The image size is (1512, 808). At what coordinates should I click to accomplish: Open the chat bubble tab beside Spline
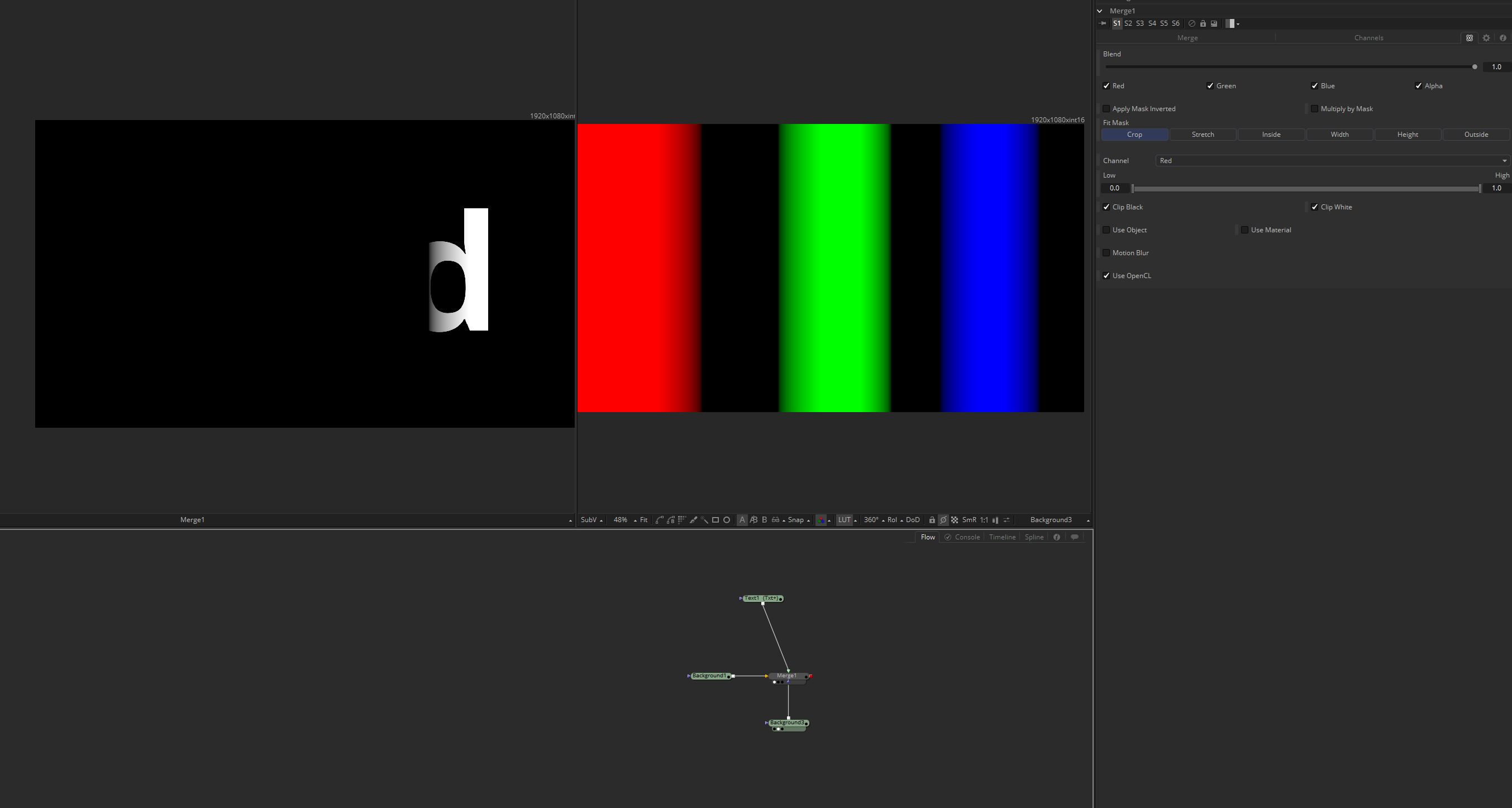1074,537
